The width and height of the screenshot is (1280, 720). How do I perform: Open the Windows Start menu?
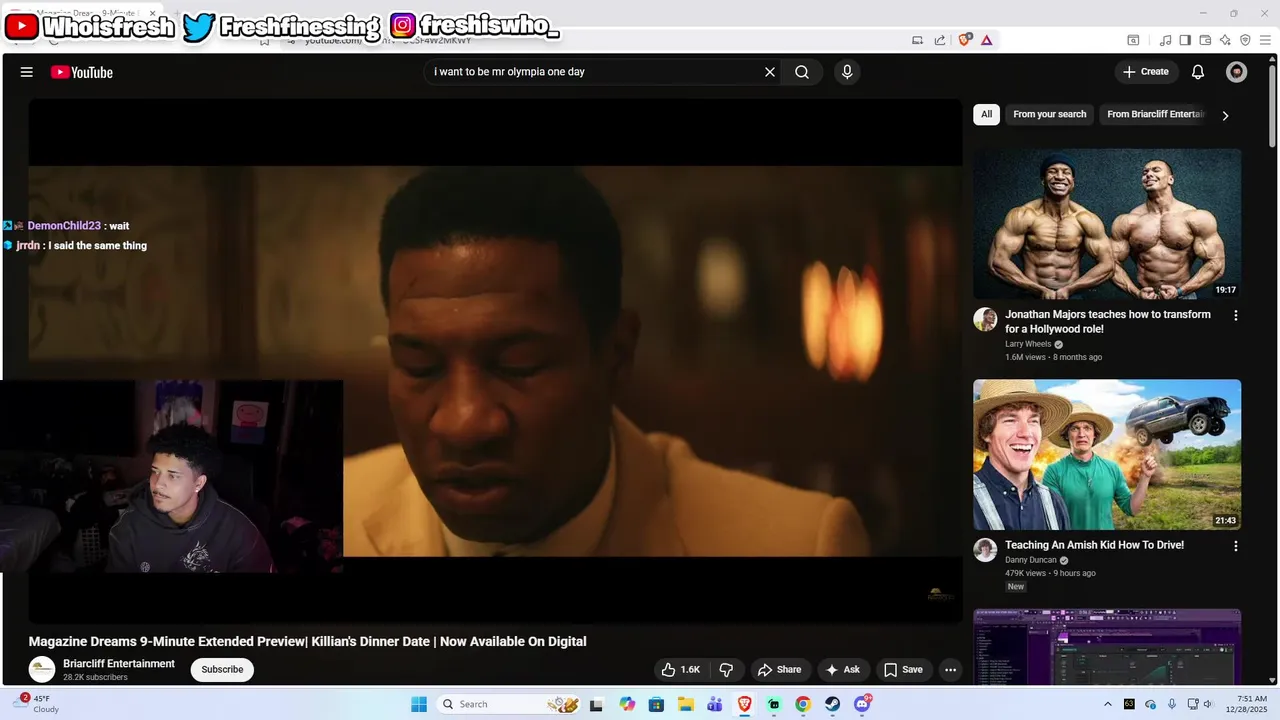pyautogui.click(x=419, y=704)
